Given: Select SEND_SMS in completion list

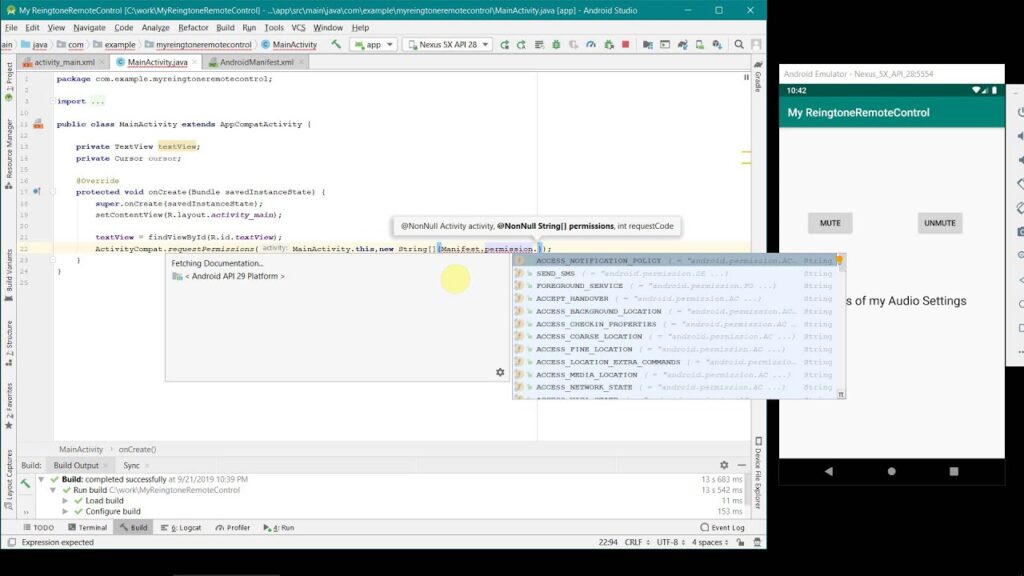Looking at the screenshot, I should [676, 273].
